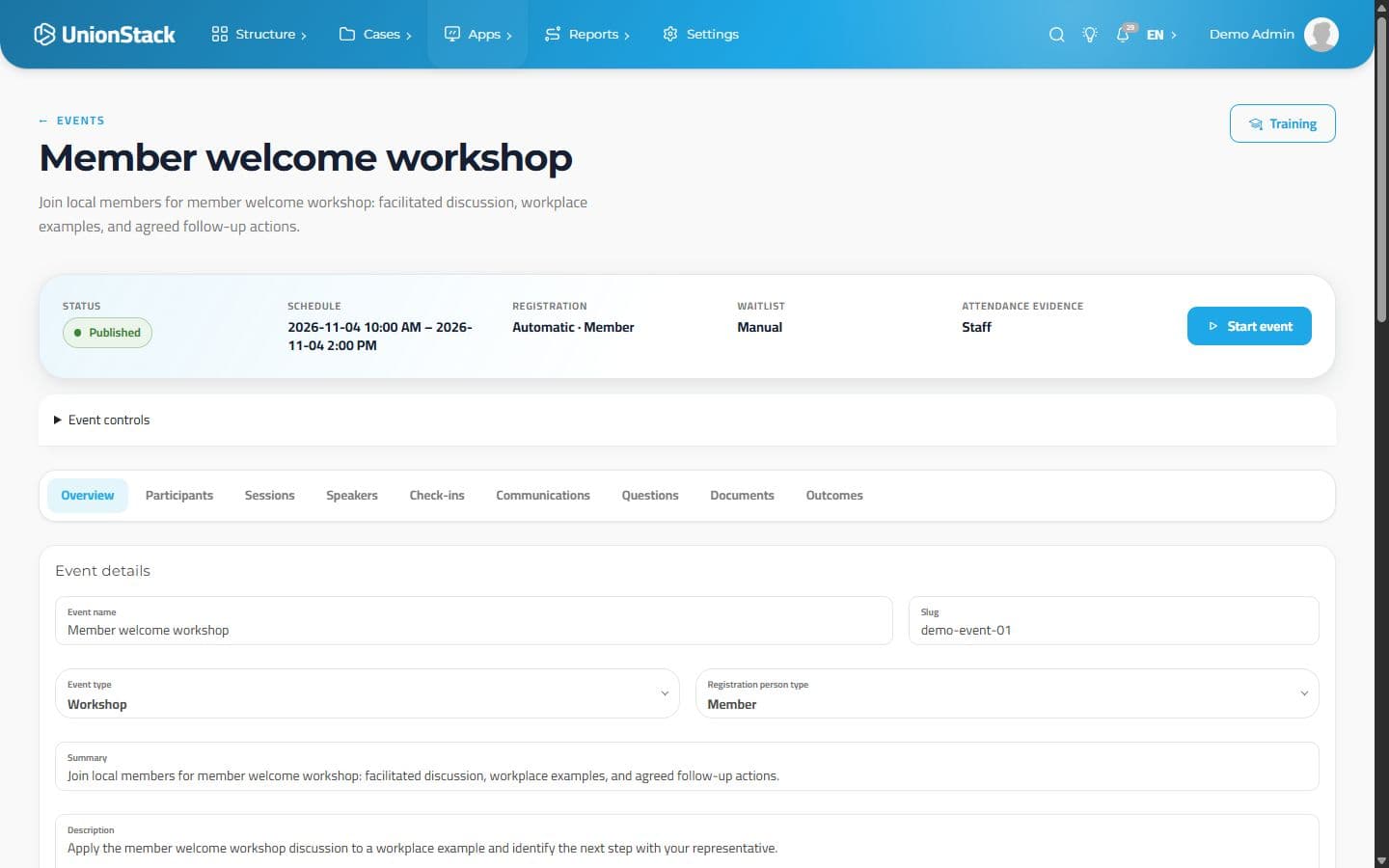1389x868 pixels.
Task: Click the Event name input field
Action: 474,621
